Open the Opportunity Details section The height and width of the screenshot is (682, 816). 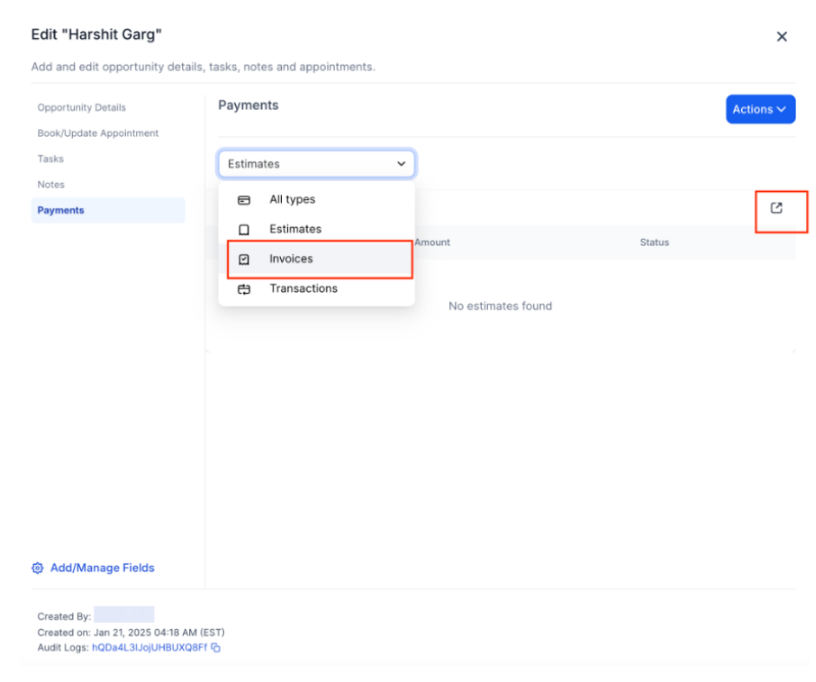click(x=82, y=108)
